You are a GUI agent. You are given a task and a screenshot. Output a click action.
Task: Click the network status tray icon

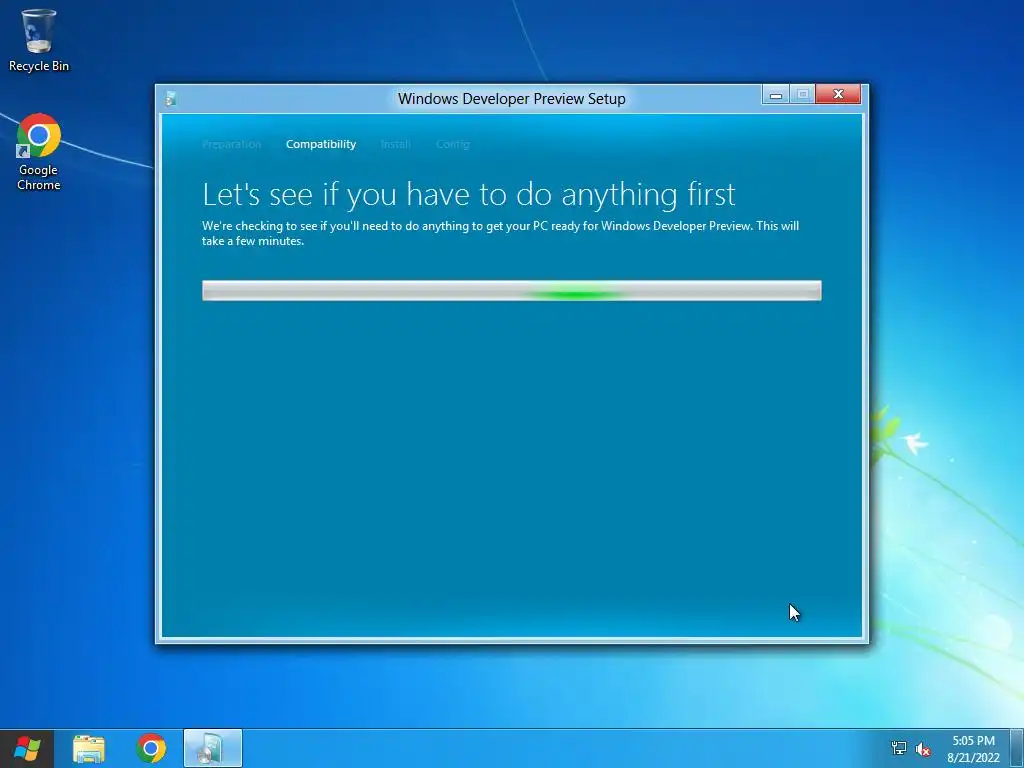pos(899,748)
